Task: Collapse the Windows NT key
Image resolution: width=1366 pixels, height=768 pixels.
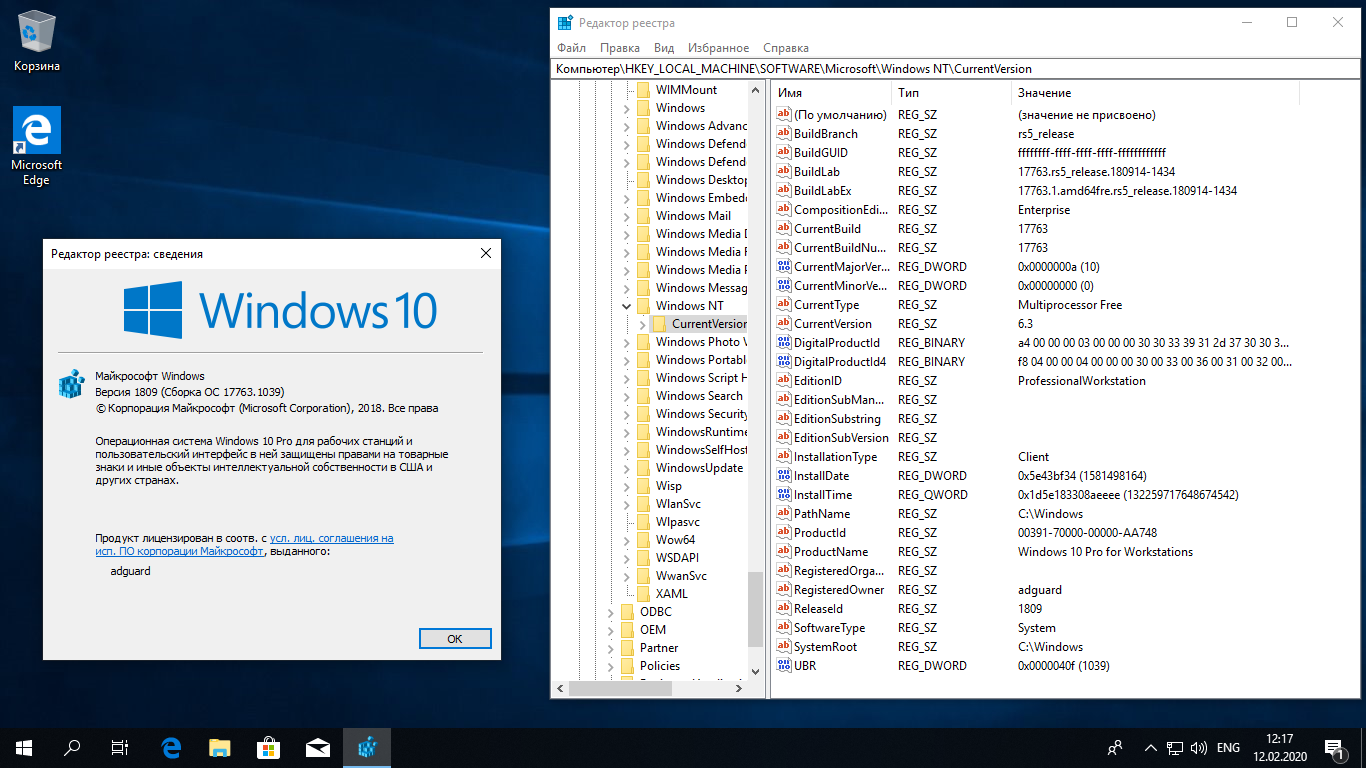Action: pyautogui.click(x=627, y=306)
